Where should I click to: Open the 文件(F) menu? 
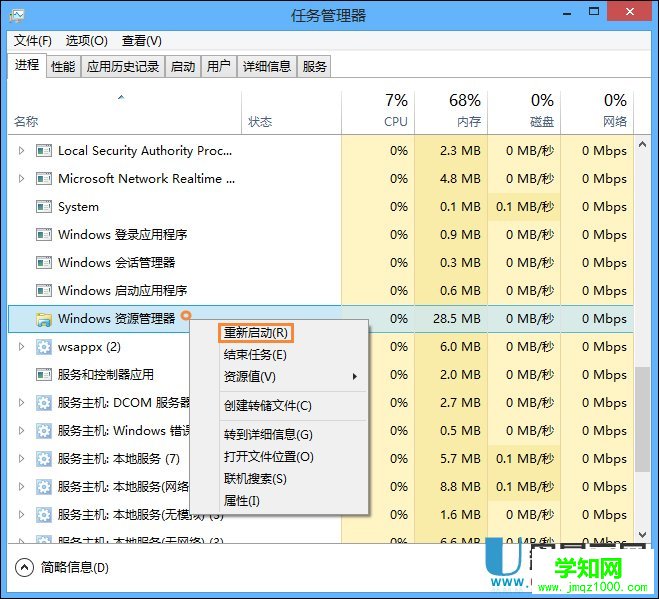[x=33, y=41]
